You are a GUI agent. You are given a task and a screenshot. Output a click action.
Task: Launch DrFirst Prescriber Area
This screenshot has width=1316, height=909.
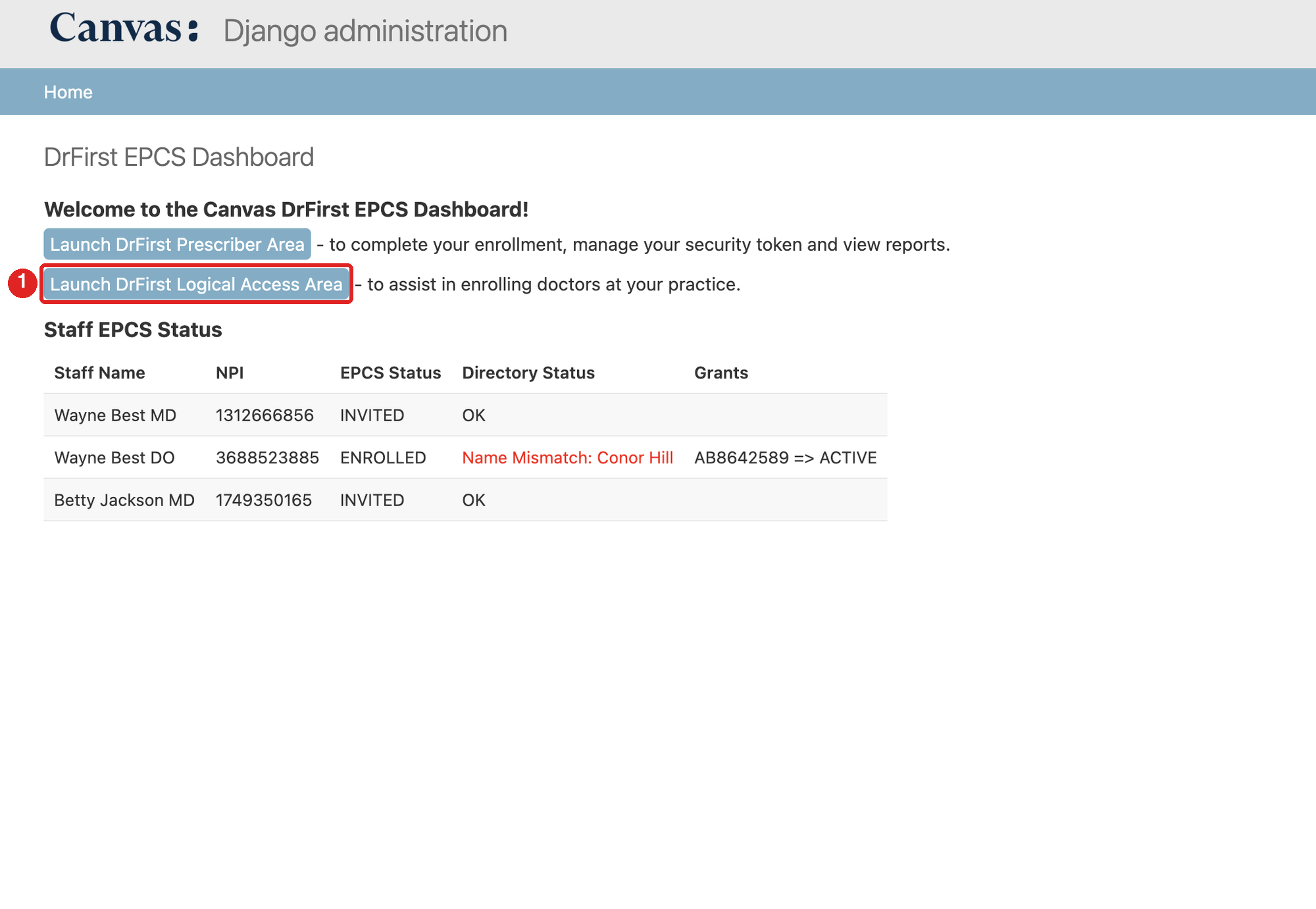pyautogui.click(x=177, y=244)
